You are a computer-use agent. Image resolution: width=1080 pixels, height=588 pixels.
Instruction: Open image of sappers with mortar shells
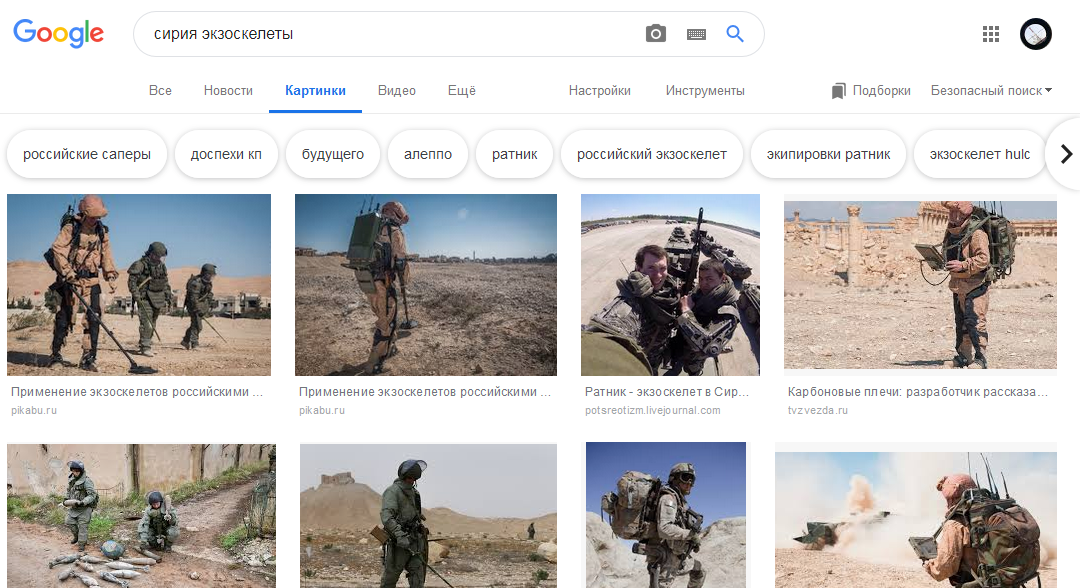point(141,516)
